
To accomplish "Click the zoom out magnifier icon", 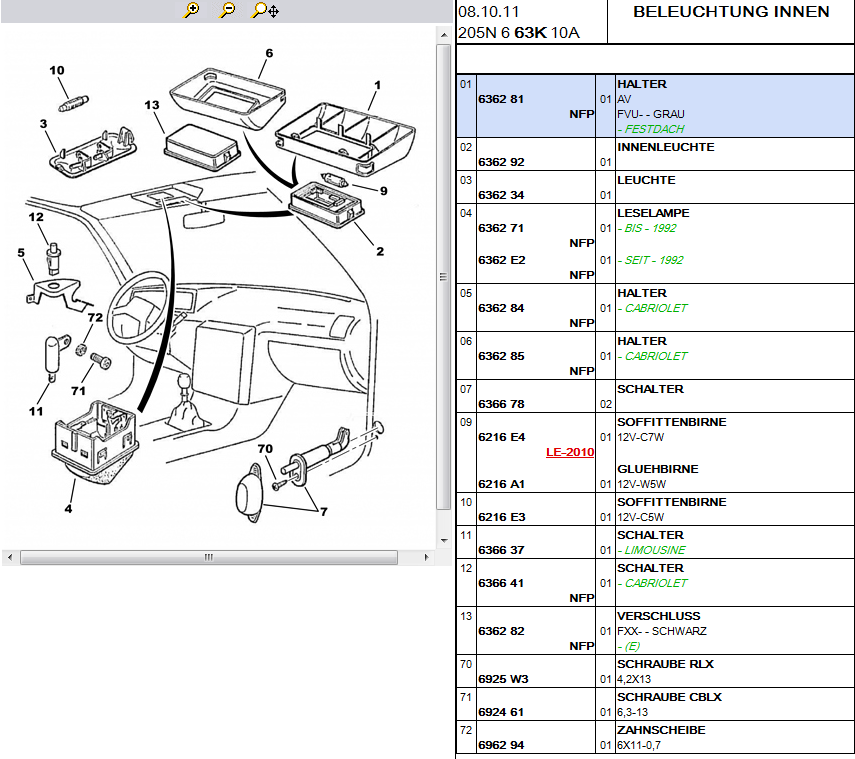I will 228,11.
